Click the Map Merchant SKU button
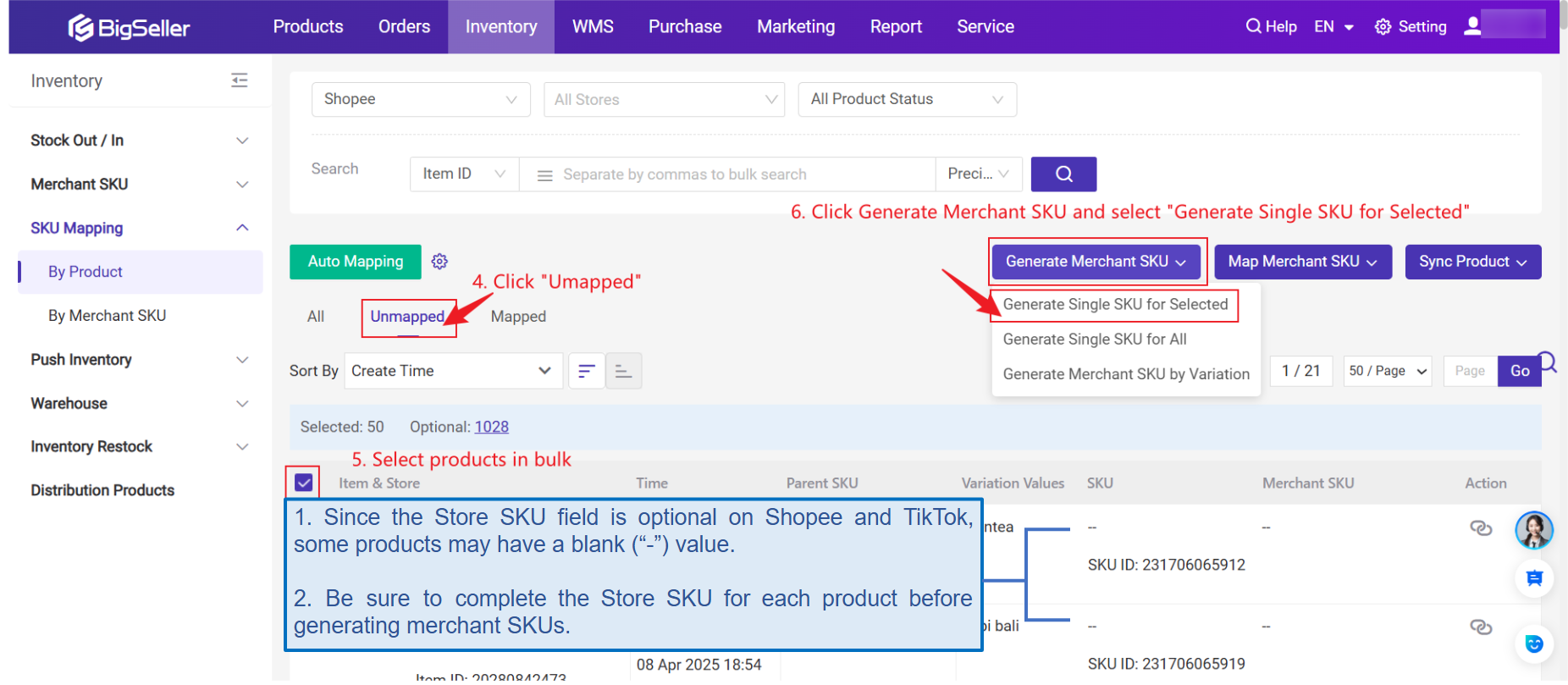The image size is (1568, 685). [x=1303, y=262]
